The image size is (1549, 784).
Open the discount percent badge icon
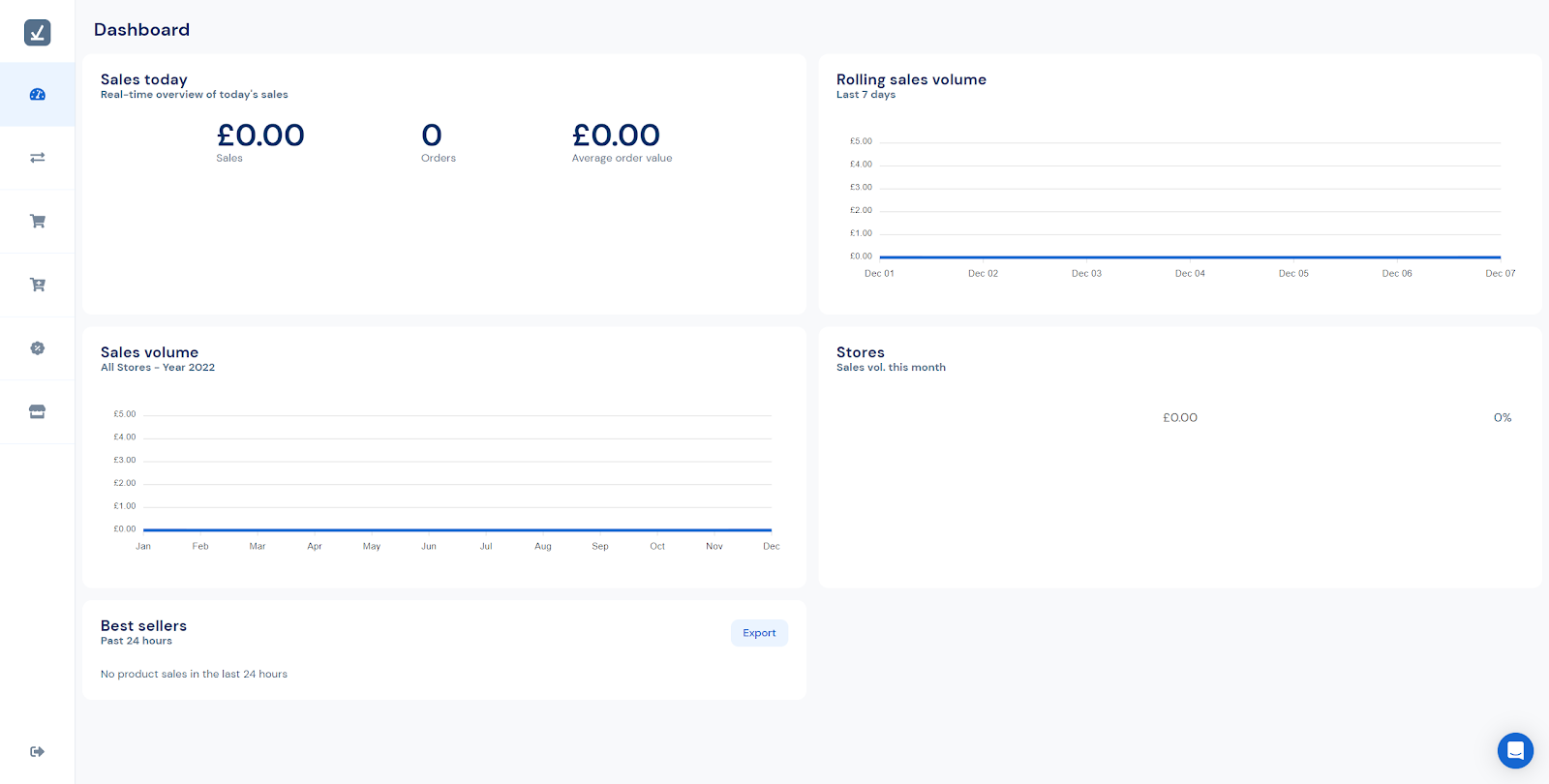tap(38, 348)
